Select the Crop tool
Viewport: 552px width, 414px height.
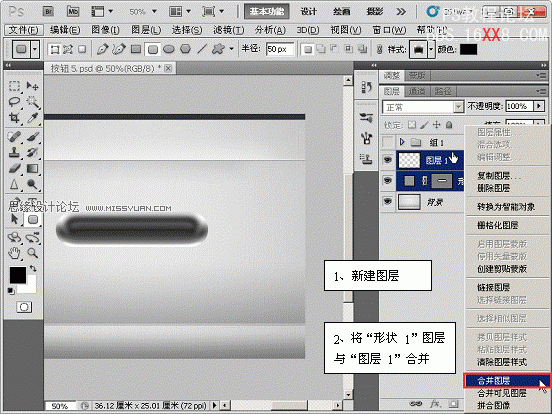14,118
